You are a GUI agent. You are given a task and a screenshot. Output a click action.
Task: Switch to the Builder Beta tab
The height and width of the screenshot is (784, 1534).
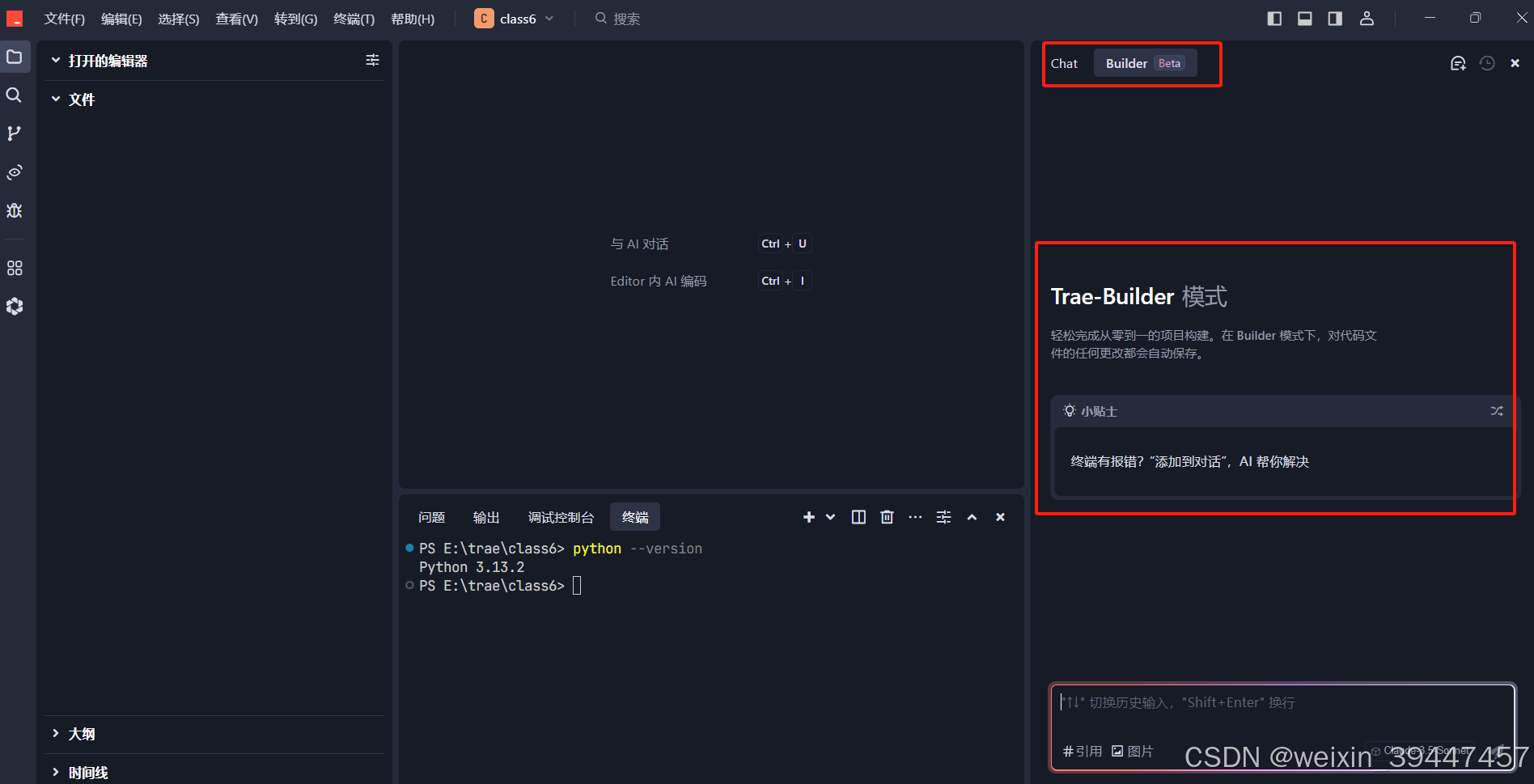(1145, 63)
